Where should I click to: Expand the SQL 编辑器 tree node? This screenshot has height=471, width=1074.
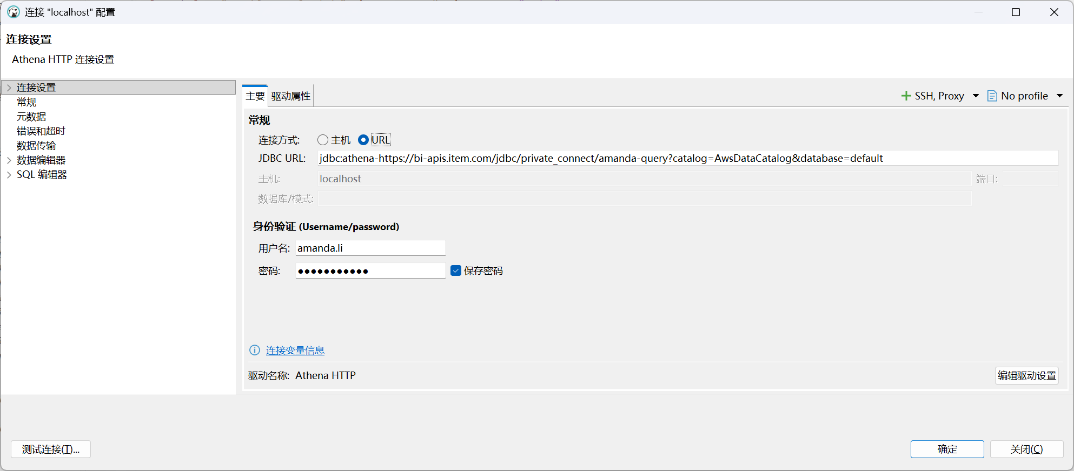pos(8,175)
